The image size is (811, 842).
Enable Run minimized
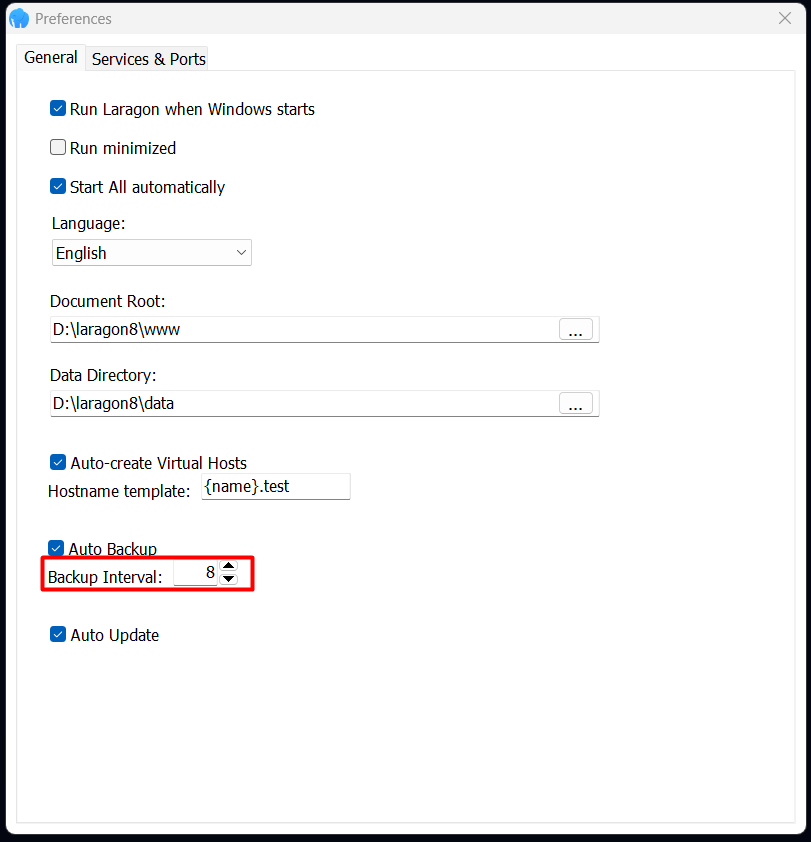(57, 147)
